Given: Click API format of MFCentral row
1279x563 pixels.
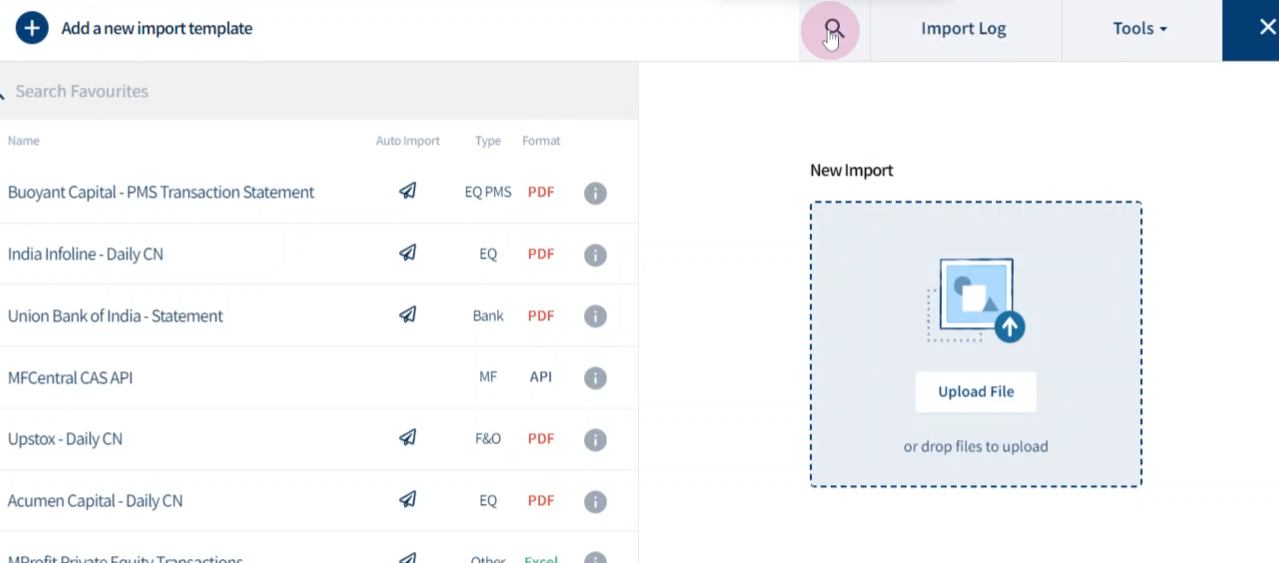Looking at the screenshot, I should click(x=541, y=377).
